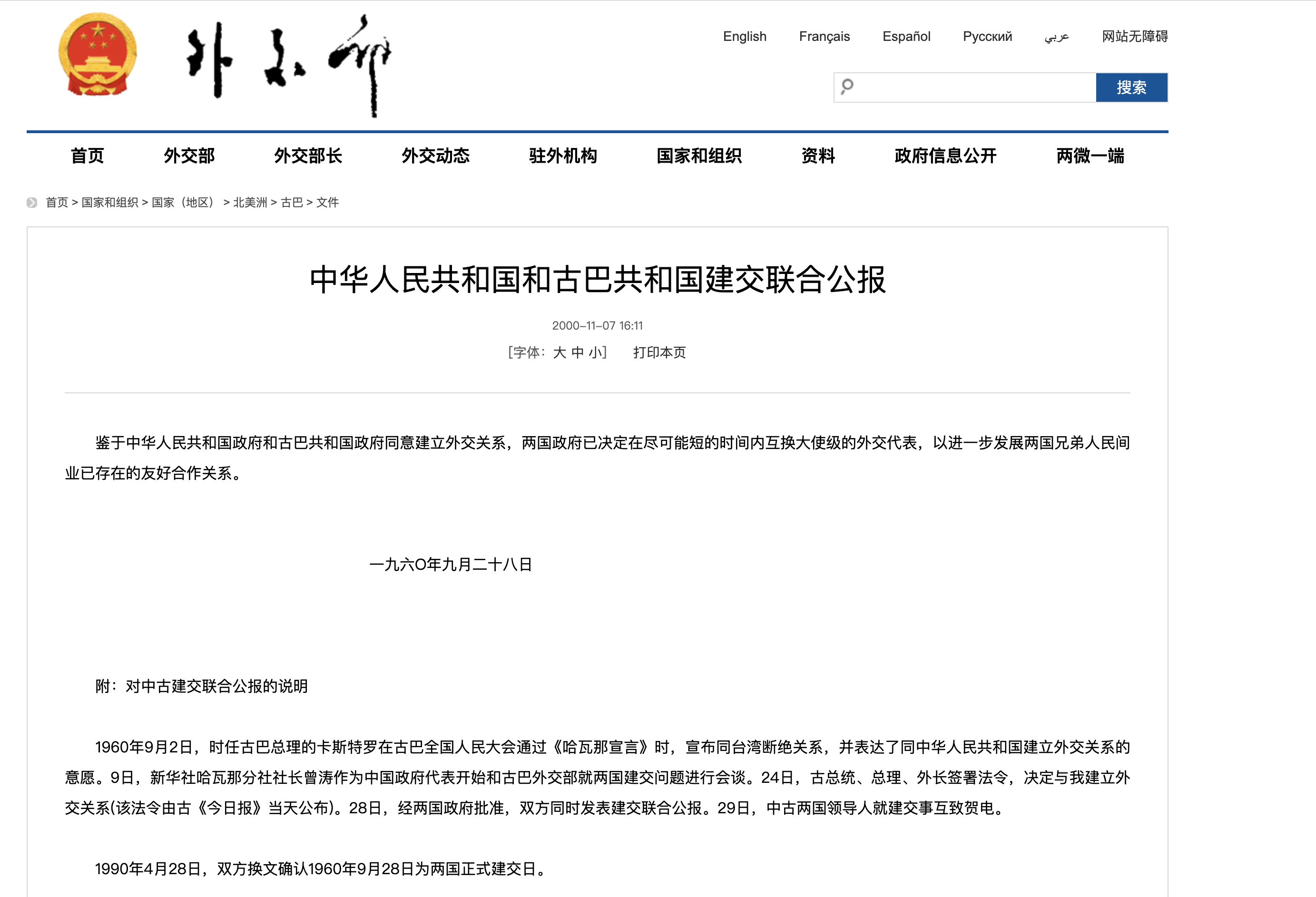Open 两微一端 navigation menu item
The image size is (1316, 897).
coord(1090,156)
